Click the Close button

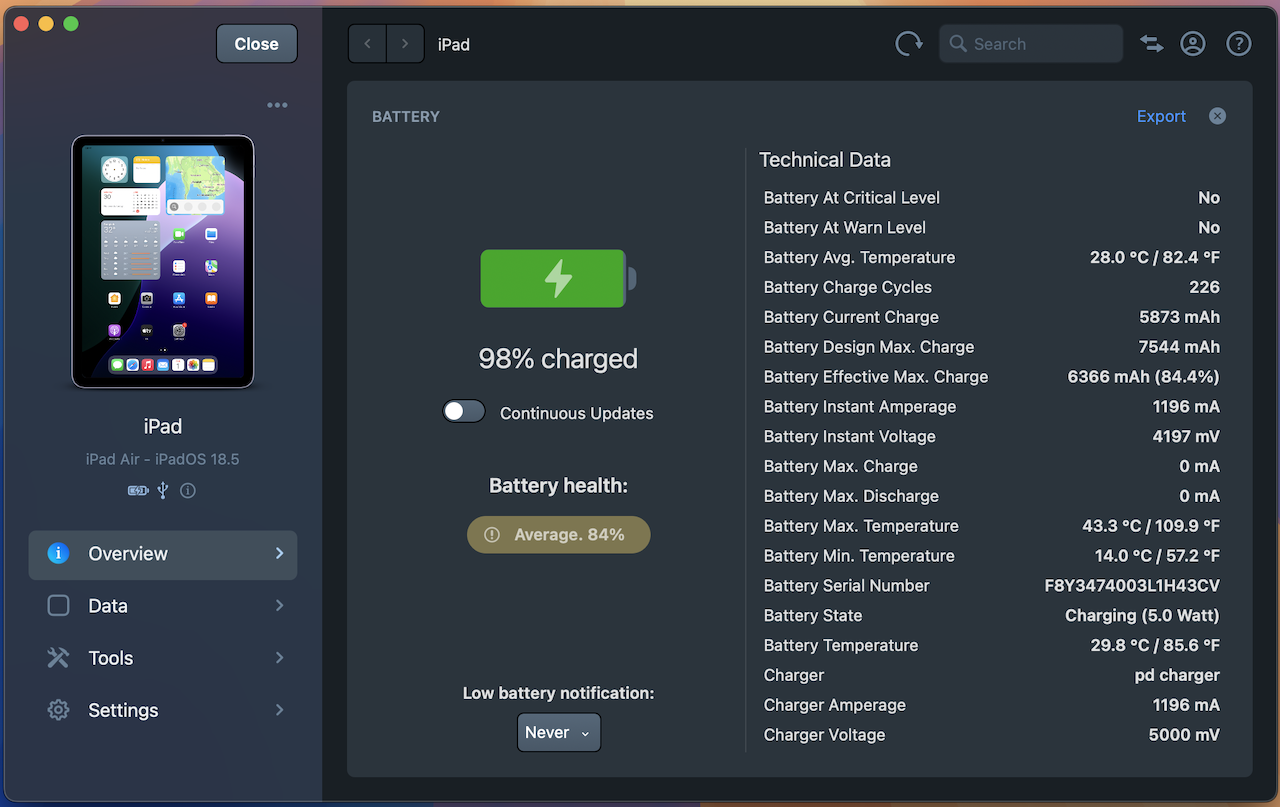[x=257, y=44]
